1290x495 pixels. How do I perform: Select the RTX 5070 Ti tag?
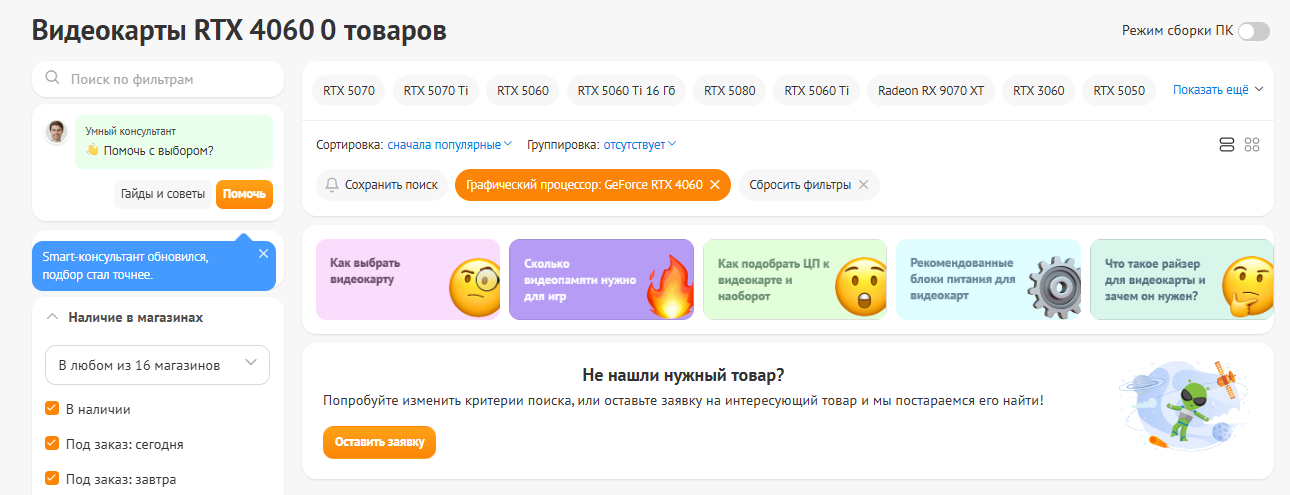point(436,90)
